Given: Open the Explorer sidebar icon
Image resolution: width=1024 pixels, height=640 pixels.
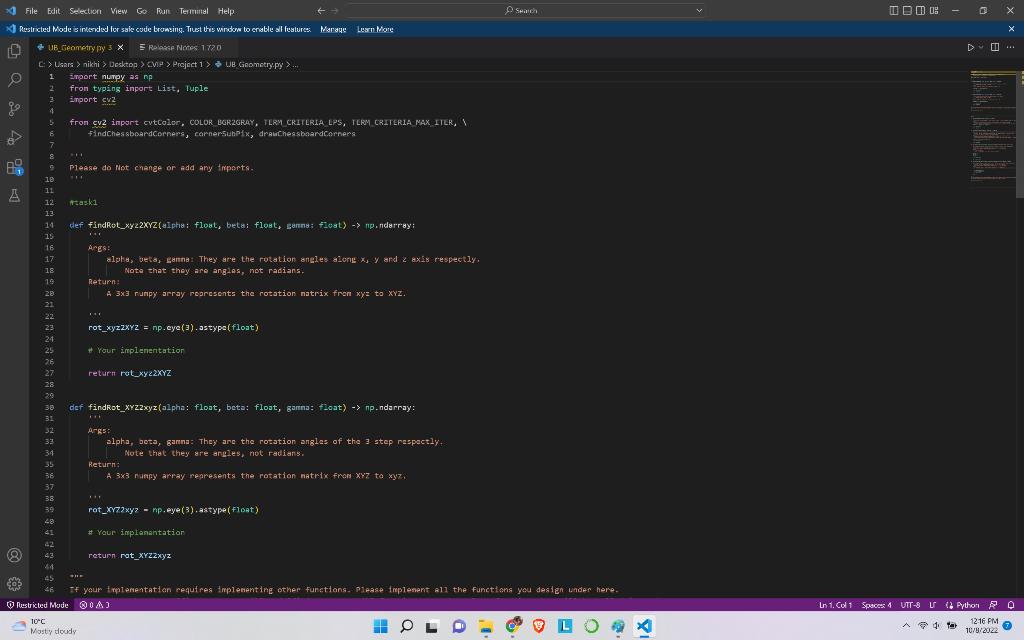Looking at the screenshot, I should point(14,51).
